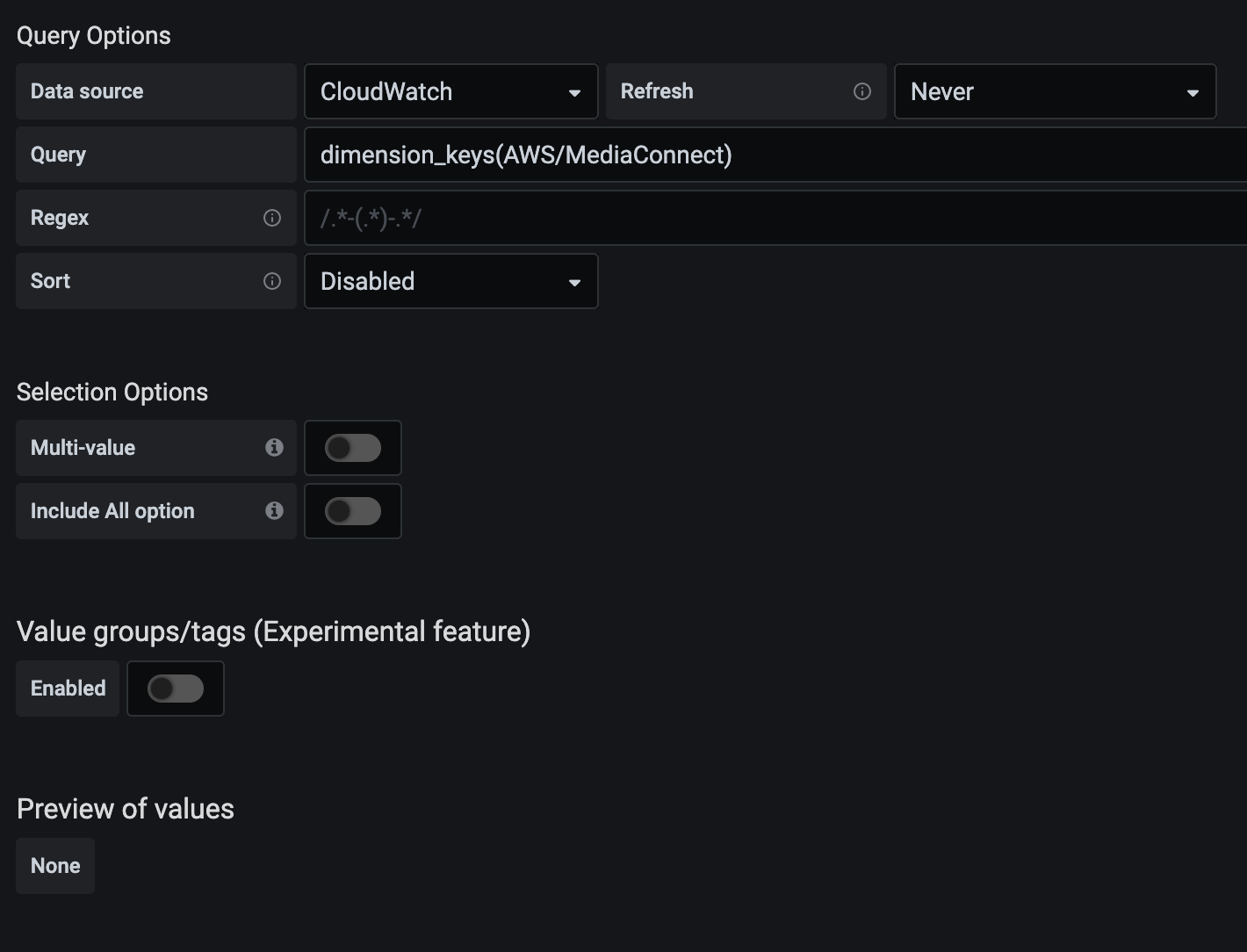Click the caret arrow on the Never dropdown
Screen dimensions: 1247x952
[x=1193, y=91]
